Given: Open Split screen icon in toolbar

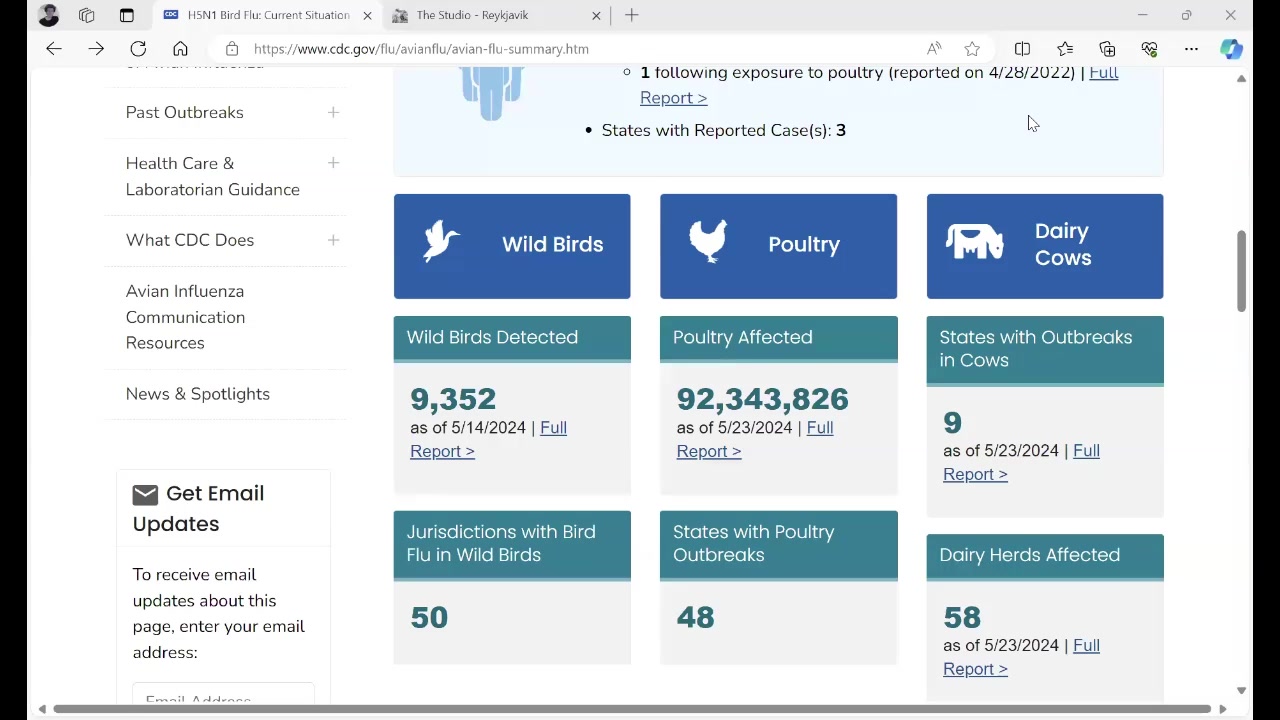Looking at the screenshot, I should click(1022, 49).
